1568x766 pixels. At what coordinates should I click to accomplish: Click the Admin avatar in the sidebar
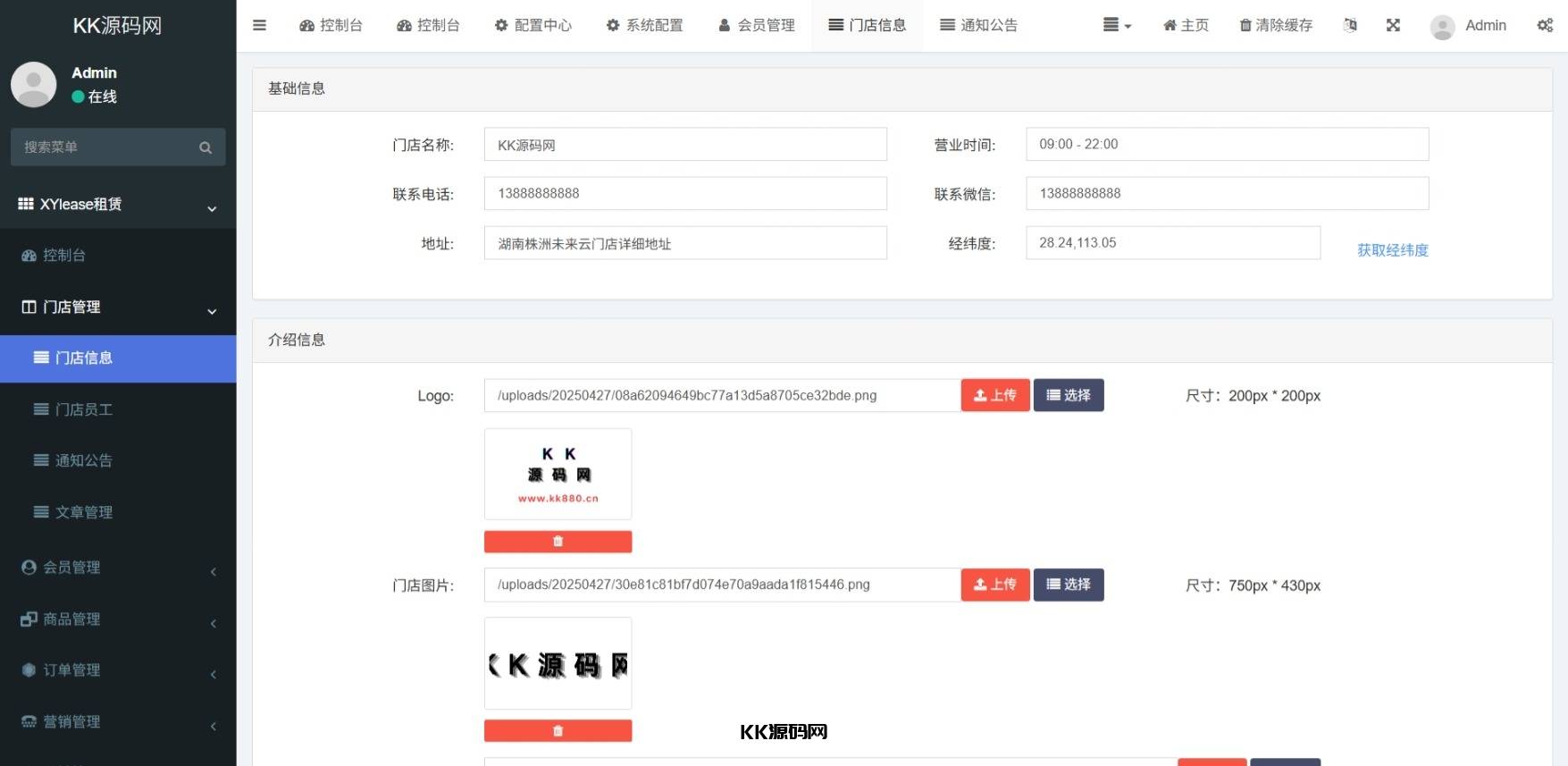[x=34, y=84]
